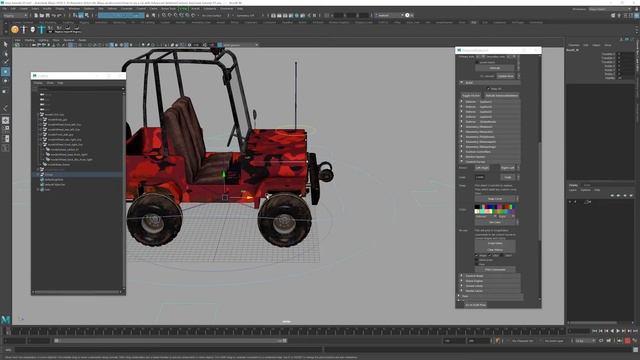The image size is (640, 360).
Task: Click the last layer-editor icon on right
Action: 632,196
